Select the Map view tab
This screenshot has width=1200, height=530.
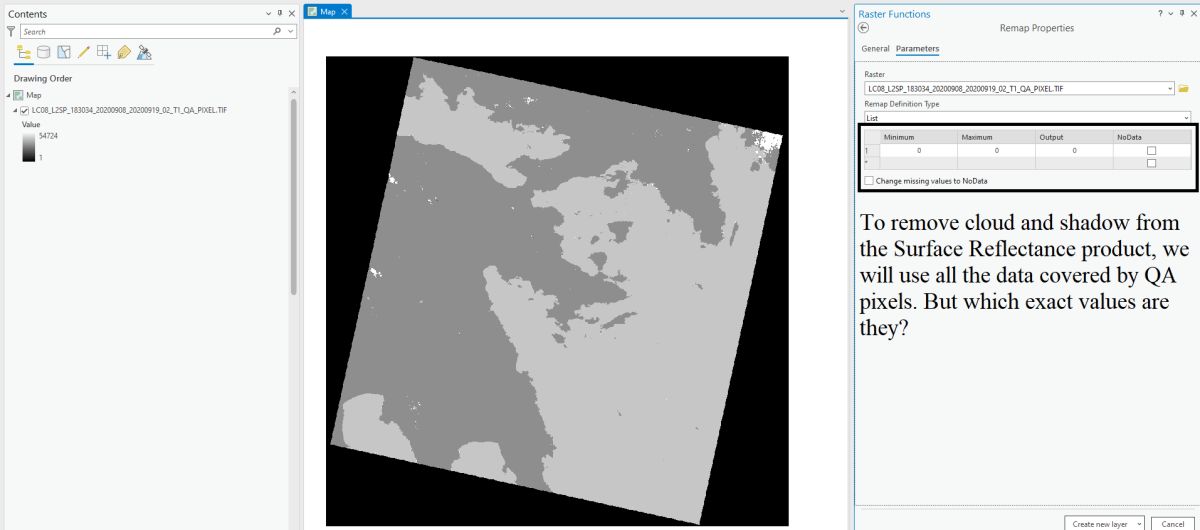point(328,12)
